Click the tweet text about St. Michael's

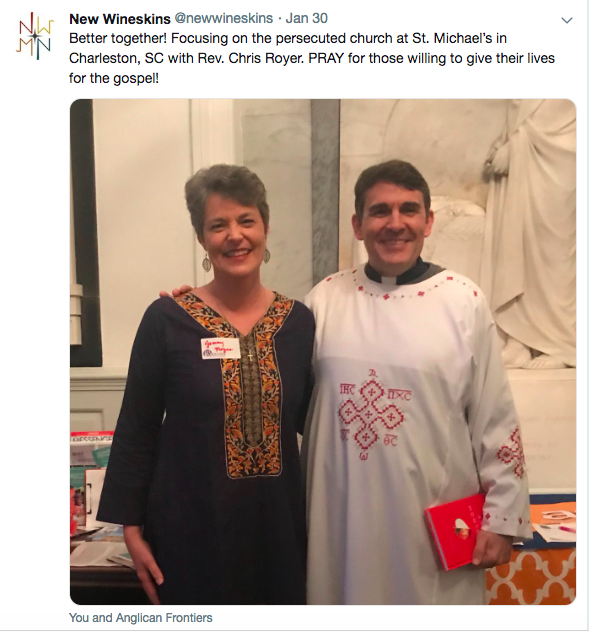[x=312, y=58]
